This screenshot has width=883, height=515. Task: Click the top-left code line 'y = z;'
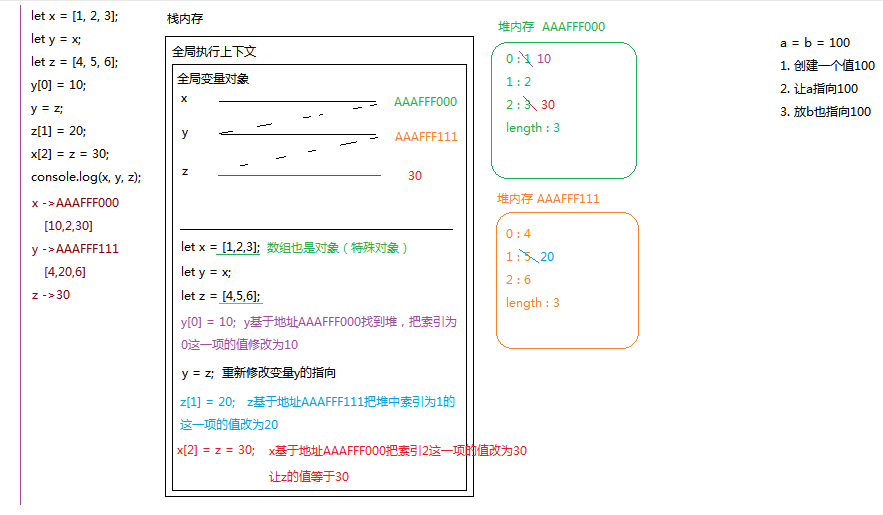[x=47, y=108]
